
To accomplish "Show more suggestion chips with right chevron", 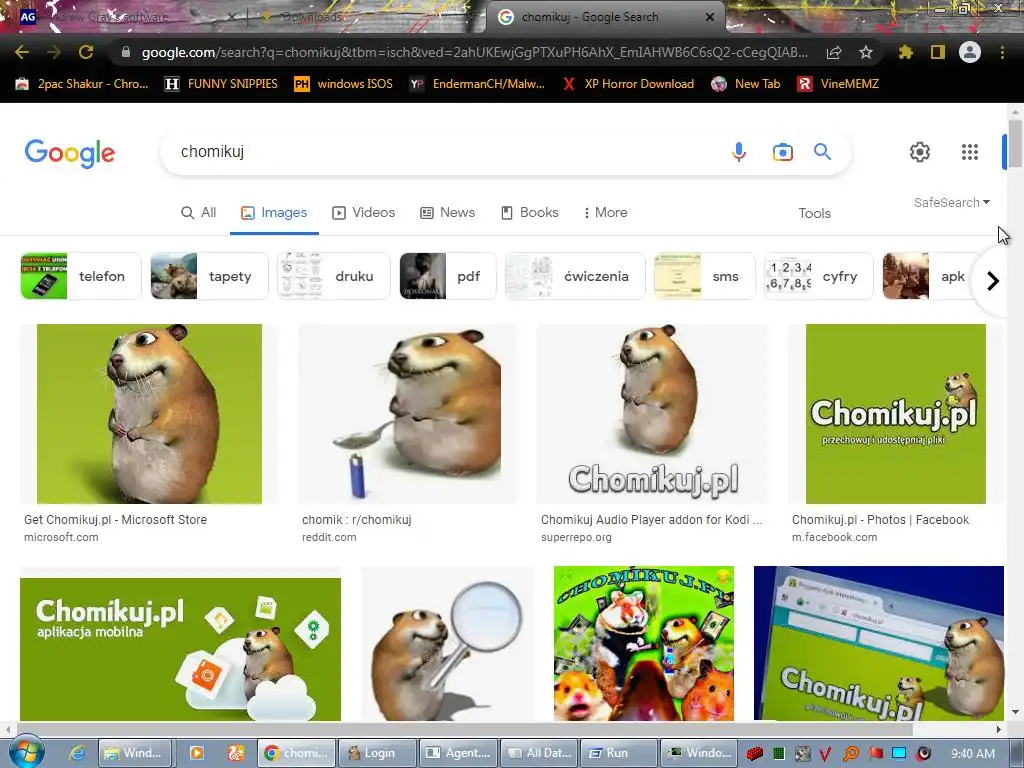I will coord(993,281).
